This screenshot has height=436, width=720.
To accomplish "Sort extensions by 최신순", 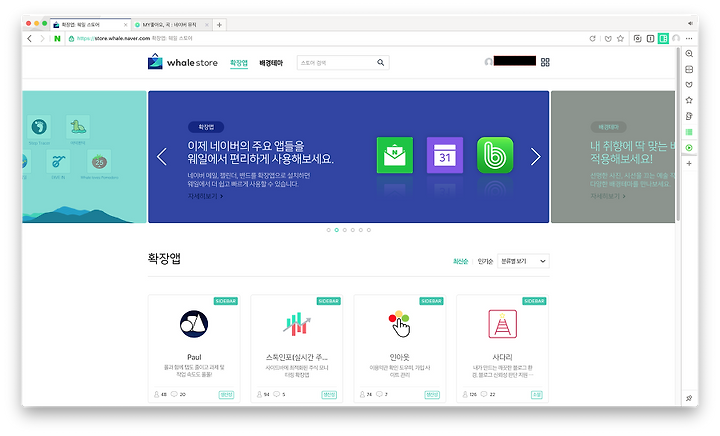I will [x=461, y=261].
